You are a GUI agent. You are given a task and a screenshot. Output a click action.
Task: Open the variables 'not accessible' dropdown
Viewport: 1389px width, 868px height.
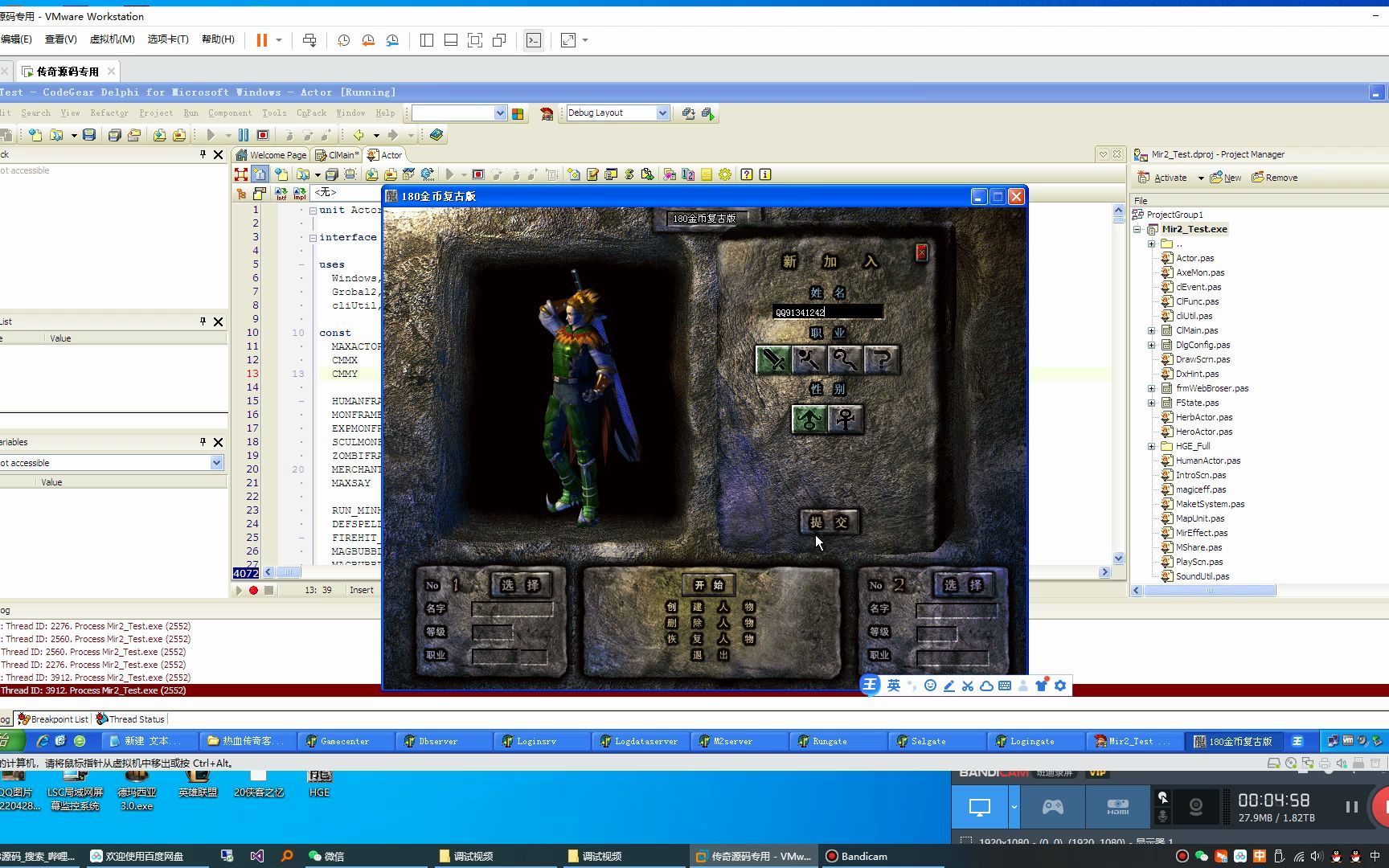pos(216,463)
